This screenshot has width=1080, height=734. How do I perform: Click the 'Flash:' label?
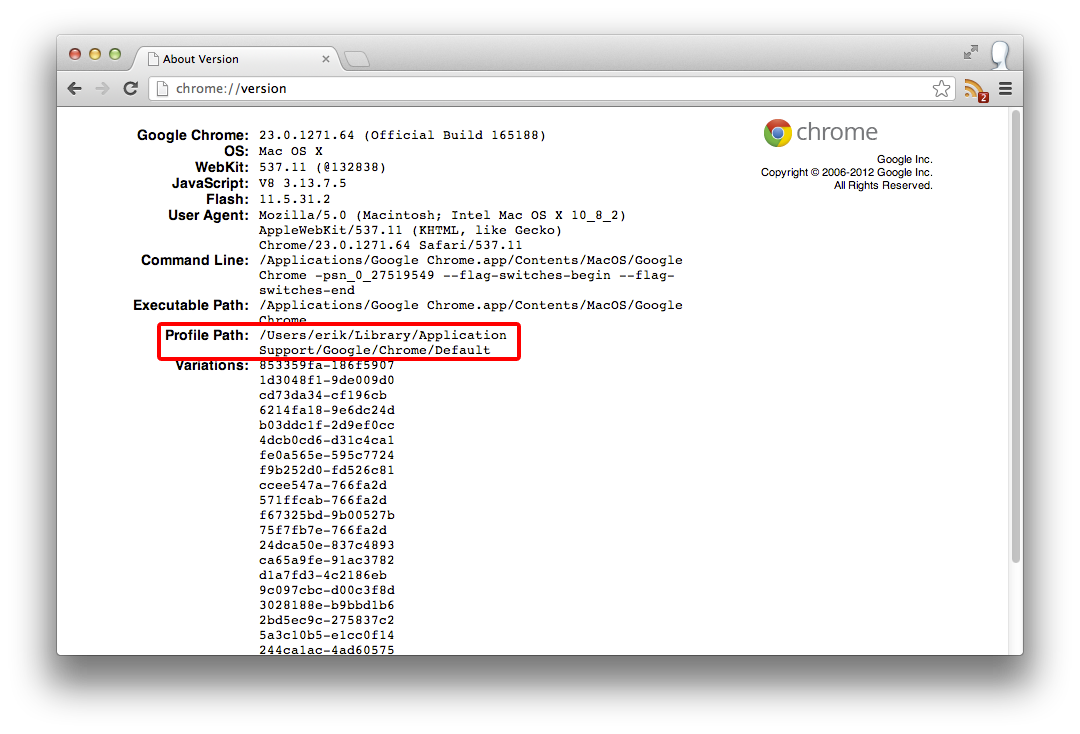(227, 199)
